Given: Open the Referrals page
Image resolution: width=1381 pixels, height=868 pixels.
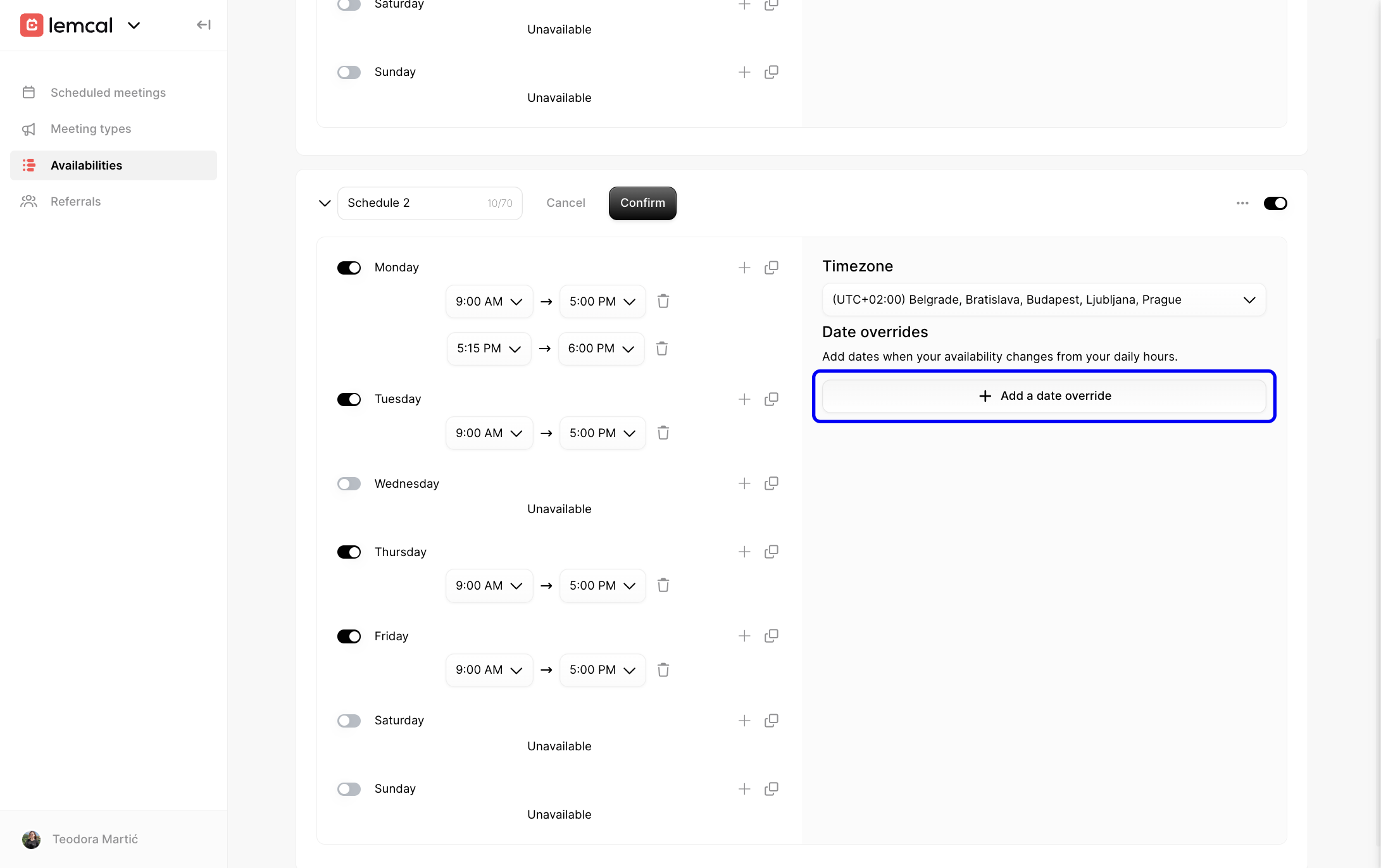Looking at the screenshot, I should [x=75, y=201].
